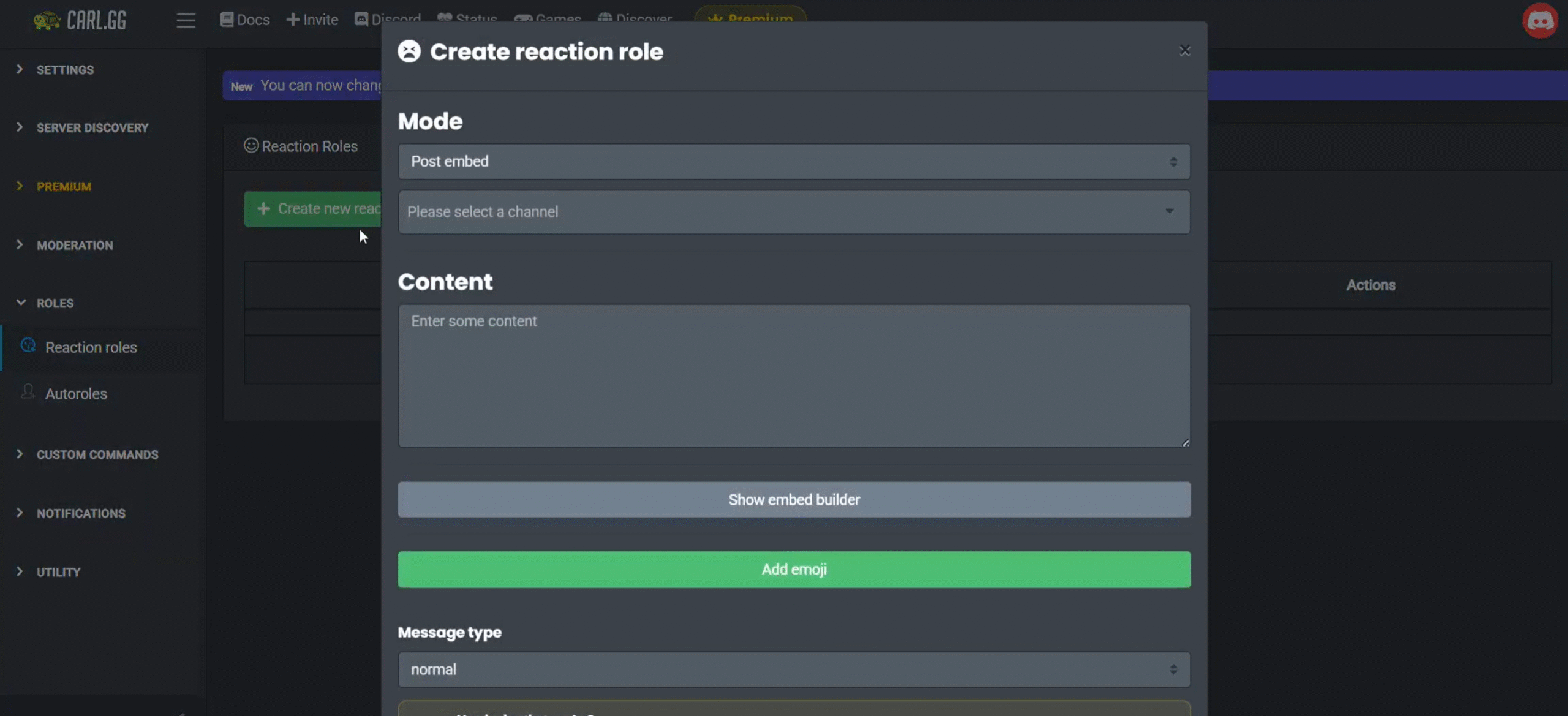The width and height of the screenshot is (1568, 716).
Task: Open the Invite link
Action: [312, 20]
